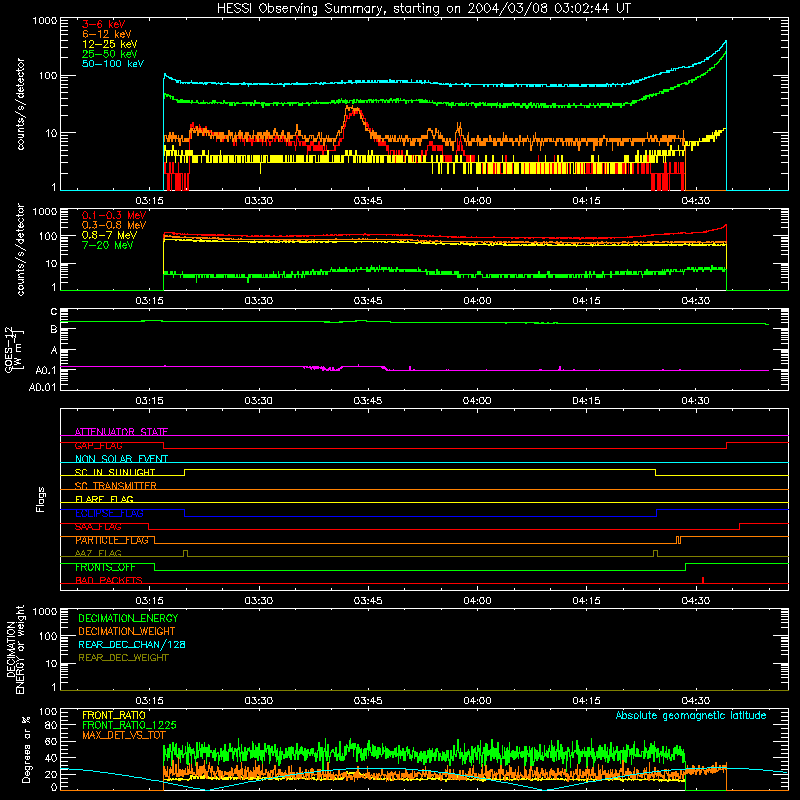Click the SAA_FLAG label

coord(98,527)
